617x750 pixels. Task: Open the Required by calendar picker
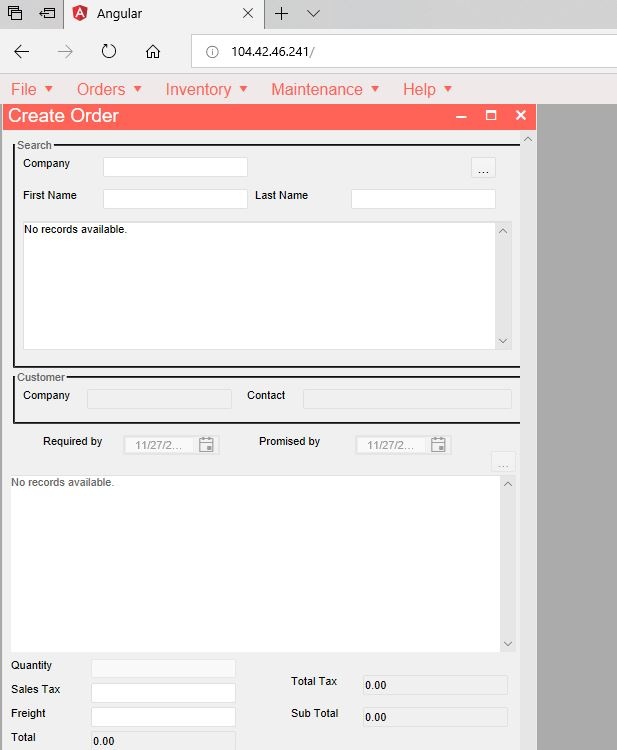(206, 445)
